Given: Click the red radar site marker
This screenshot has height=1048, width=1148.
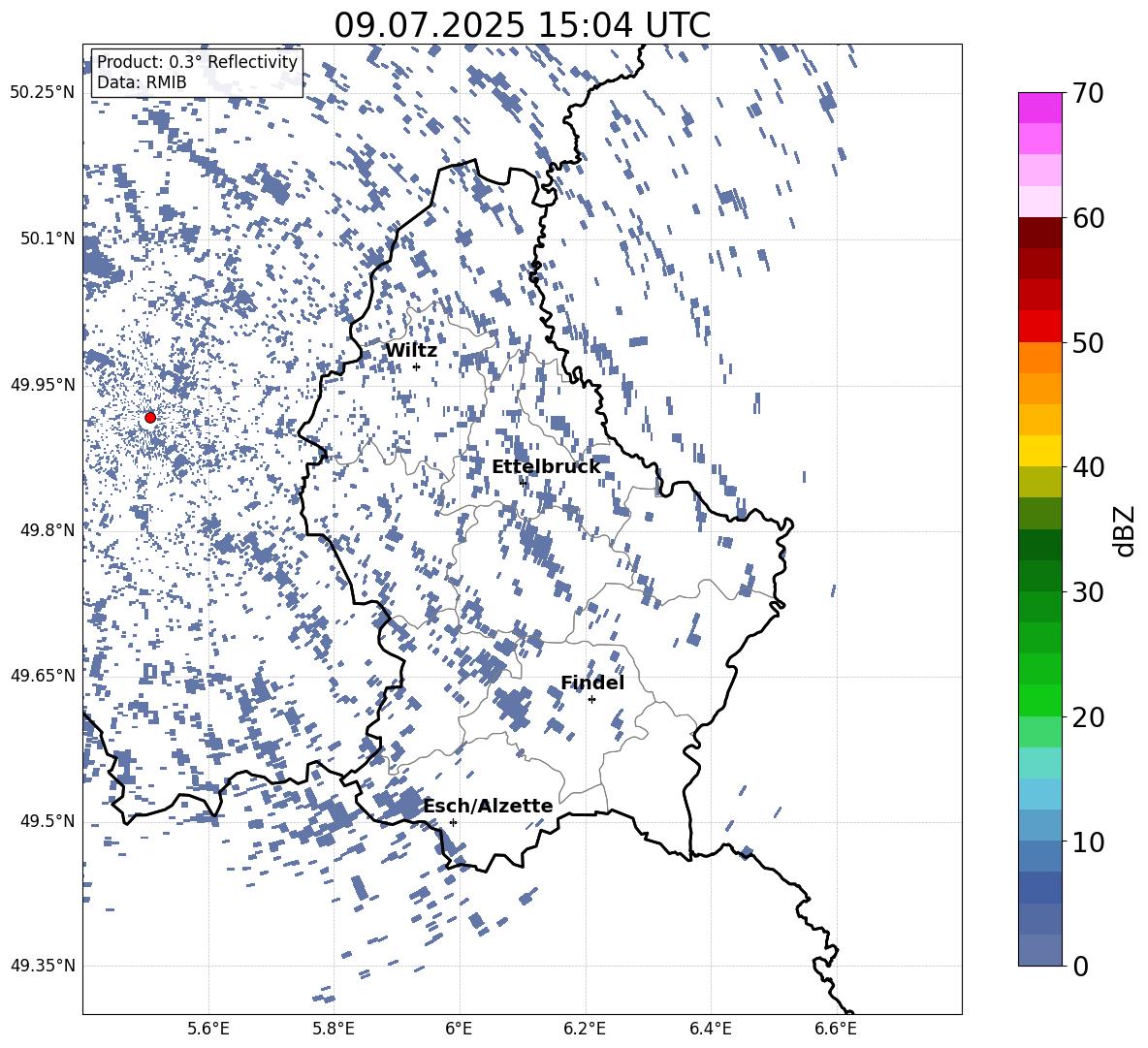Looking at the screenshot, I should click(x=150, y=417).
